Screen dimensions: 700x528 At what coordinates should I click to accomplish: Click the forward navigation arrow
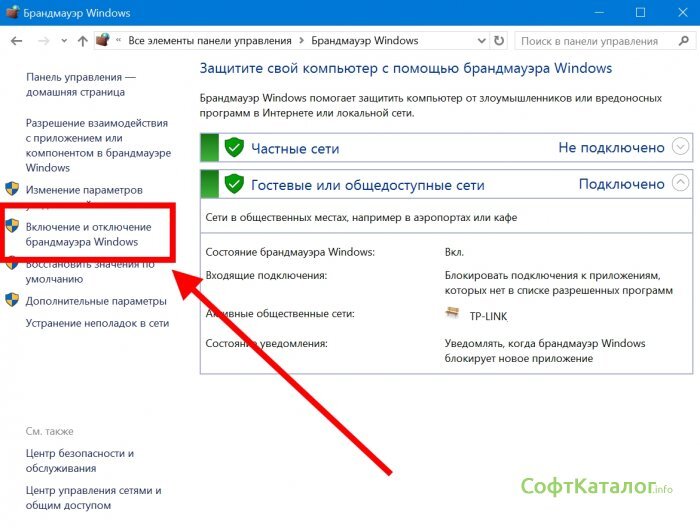[x=43, y=41]
